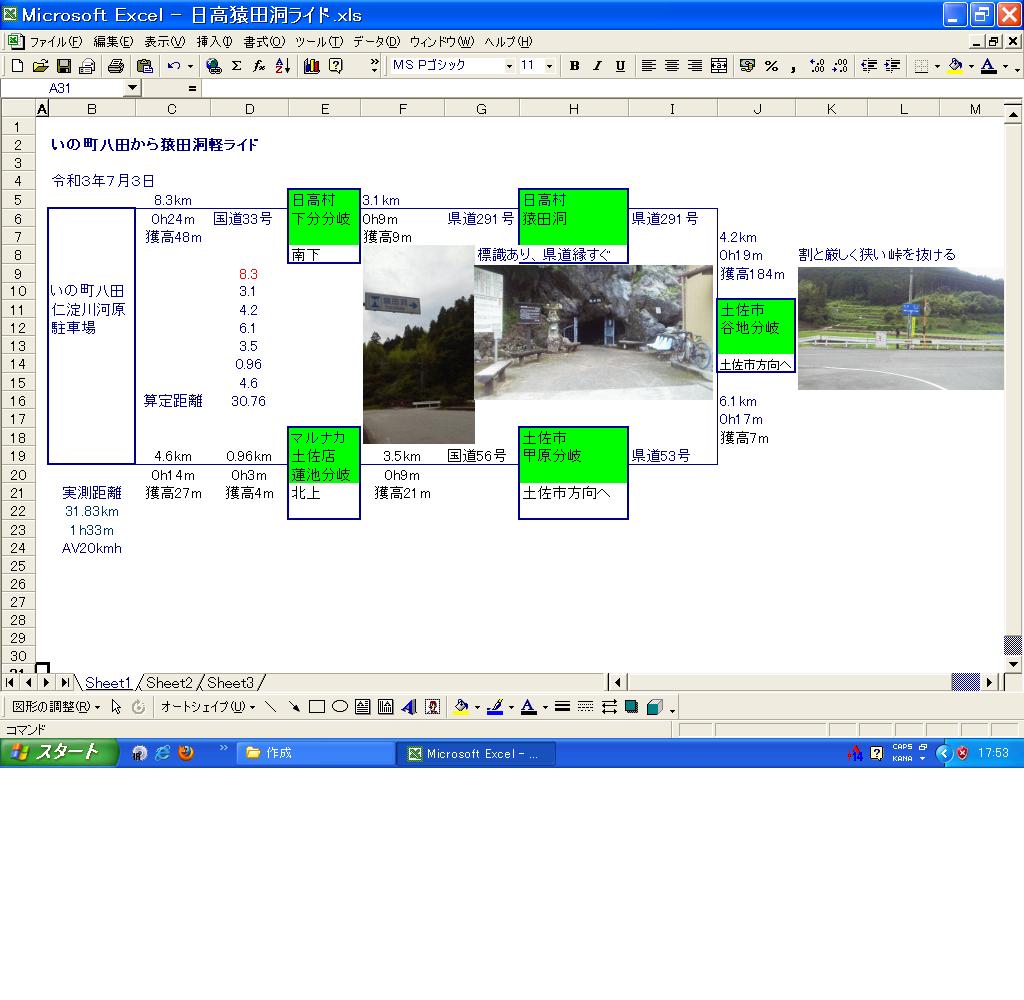Click the AutoSum sigma icon
Screen dimensions: 1024x1000
click(236, 66)
